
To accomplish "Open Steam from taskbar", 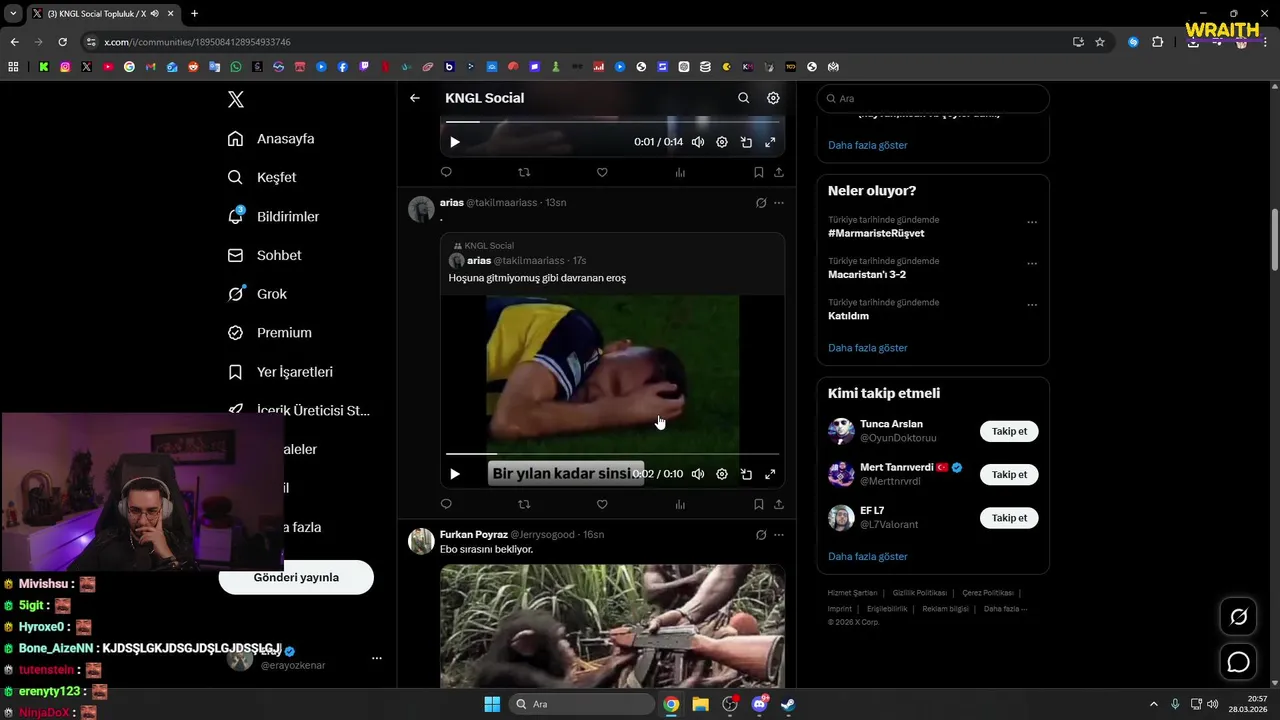I will click(x=788, y=704).
